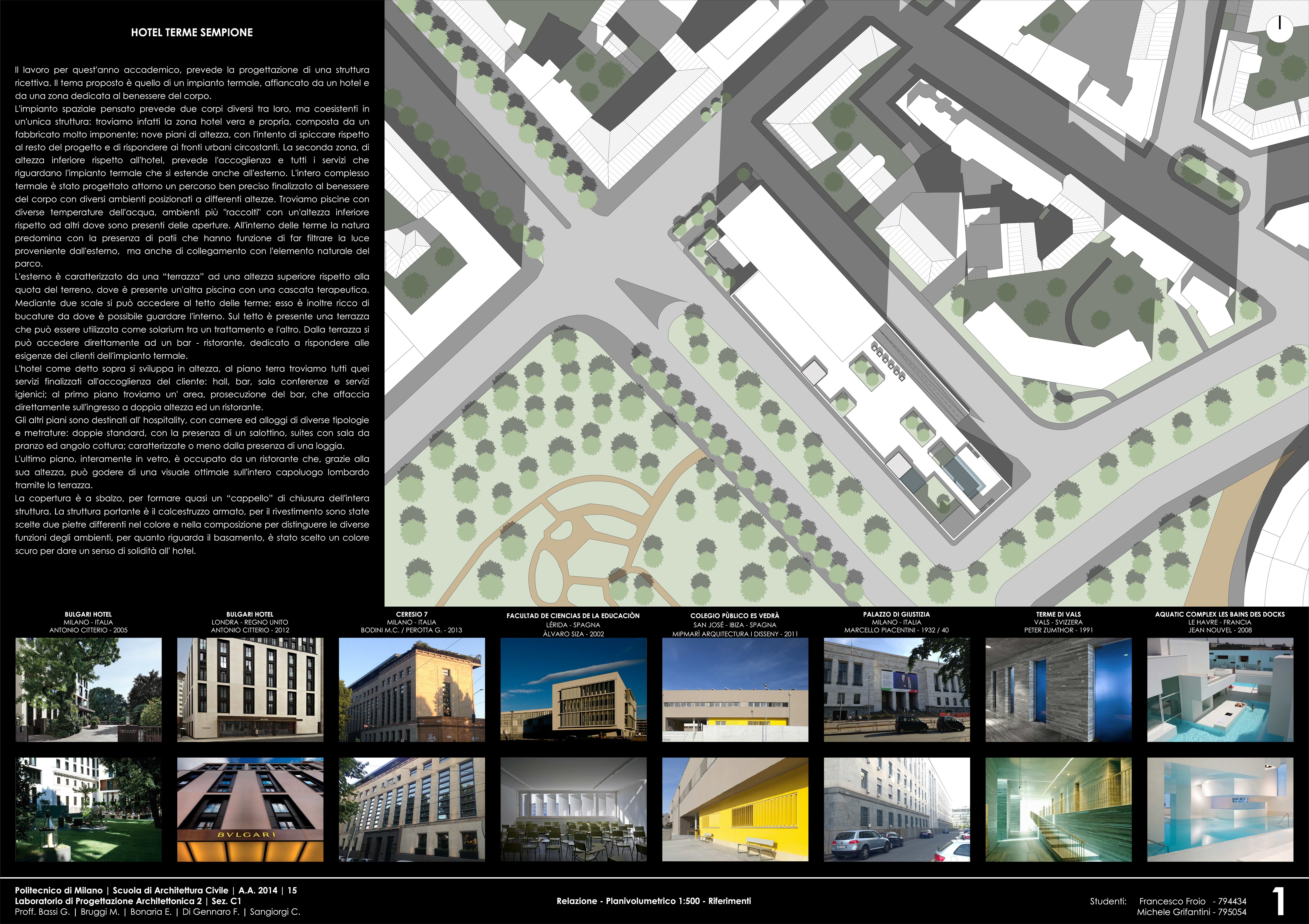Click 'MIPMARÌ ARQUITECTURA I DISSENY - 2011'
This screenshot has width=1309, height=924.
tap(735, 634)
